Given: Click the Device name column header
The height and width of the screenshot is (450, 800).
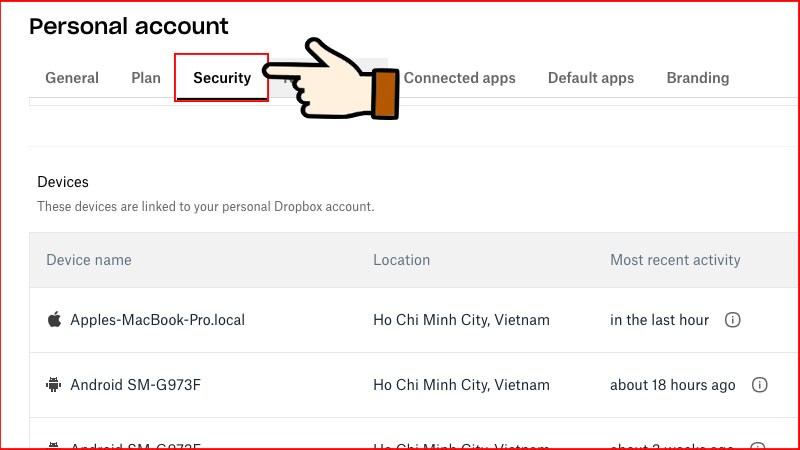Looking at the screenshot, I should point(89,260).
